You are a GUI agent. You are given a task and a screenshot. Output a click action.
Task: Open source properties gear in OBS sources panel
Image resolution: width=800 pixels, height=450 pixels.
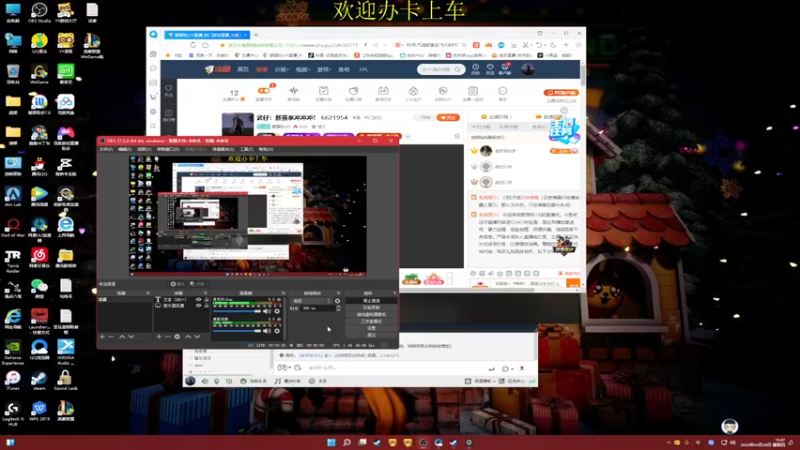(177, 337)
